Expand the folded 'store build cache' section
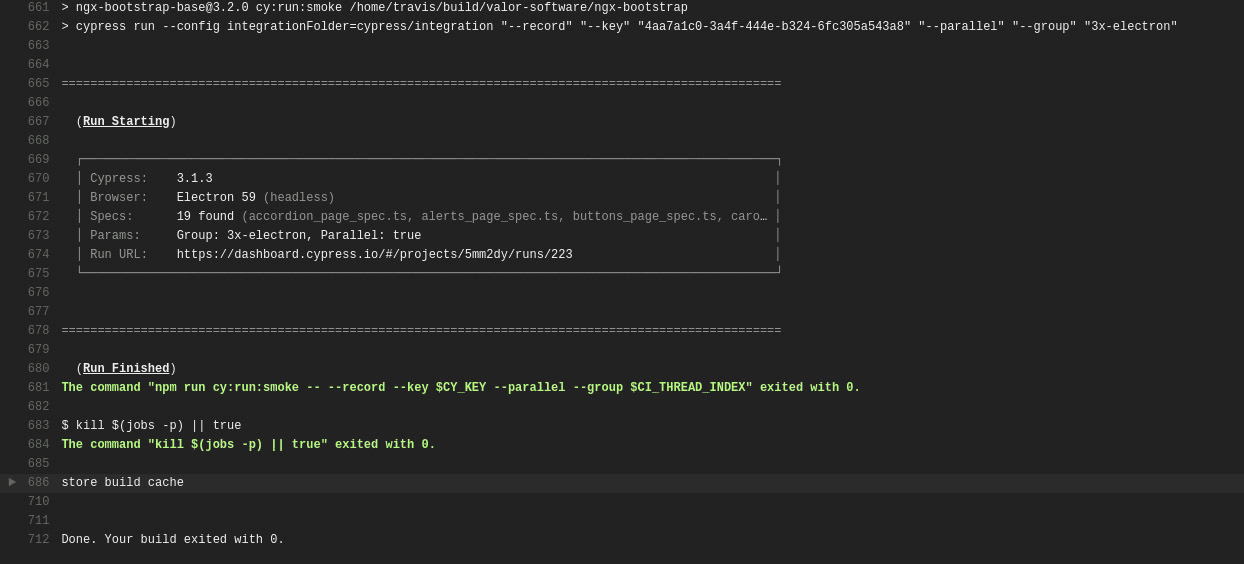The image size is (1244, 564). 13,483
